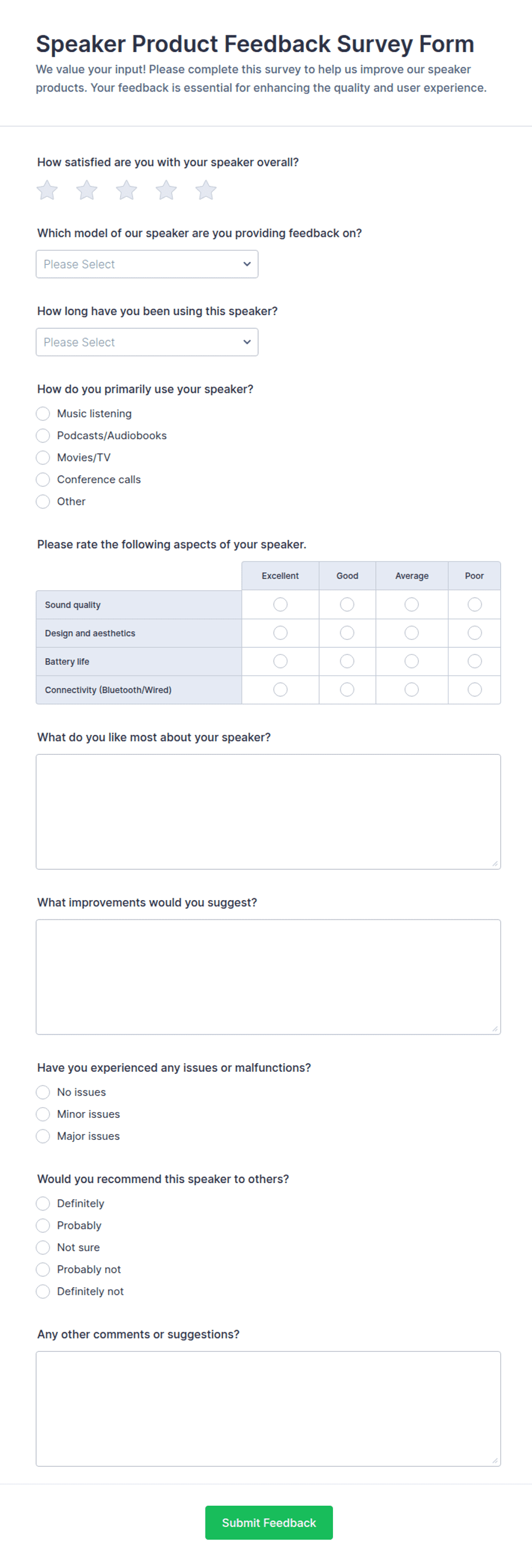This screenshot has width=532, height=1568.
Task: Expand the usage duration dropdown
Action: click(x=146, y=342)
